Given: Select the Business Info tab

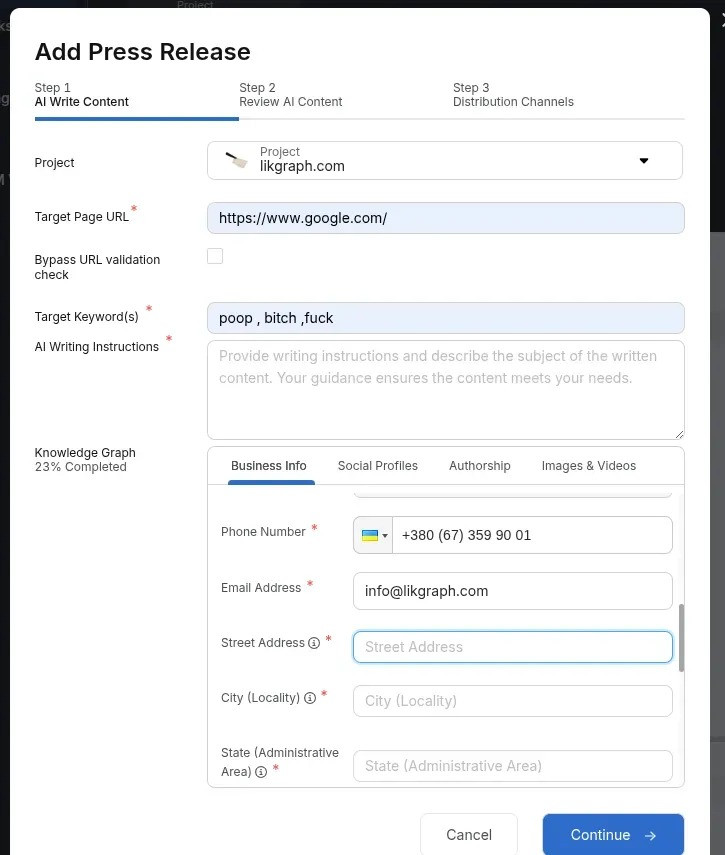Looking at the screenshot, I should (268, 466).
